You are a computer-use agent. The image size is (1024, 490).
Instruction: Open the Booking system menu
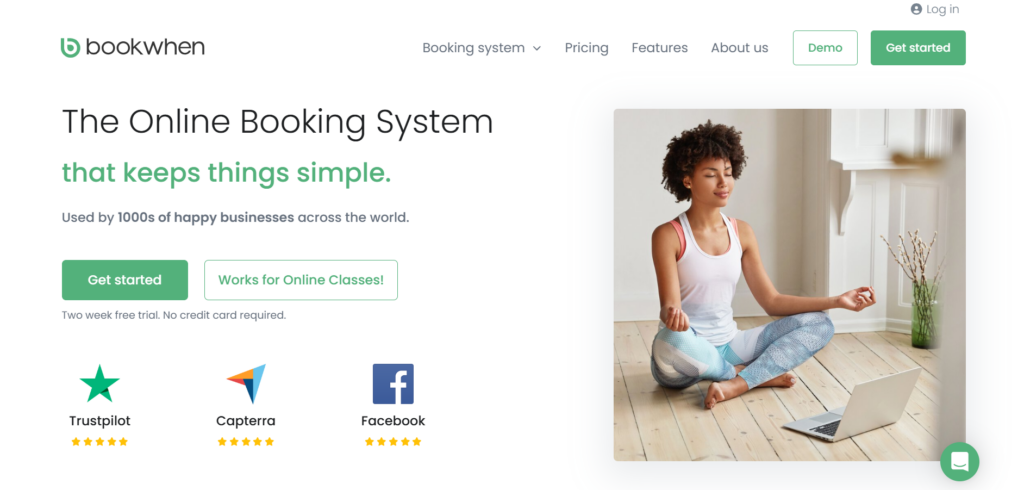[x=473, y=48]
